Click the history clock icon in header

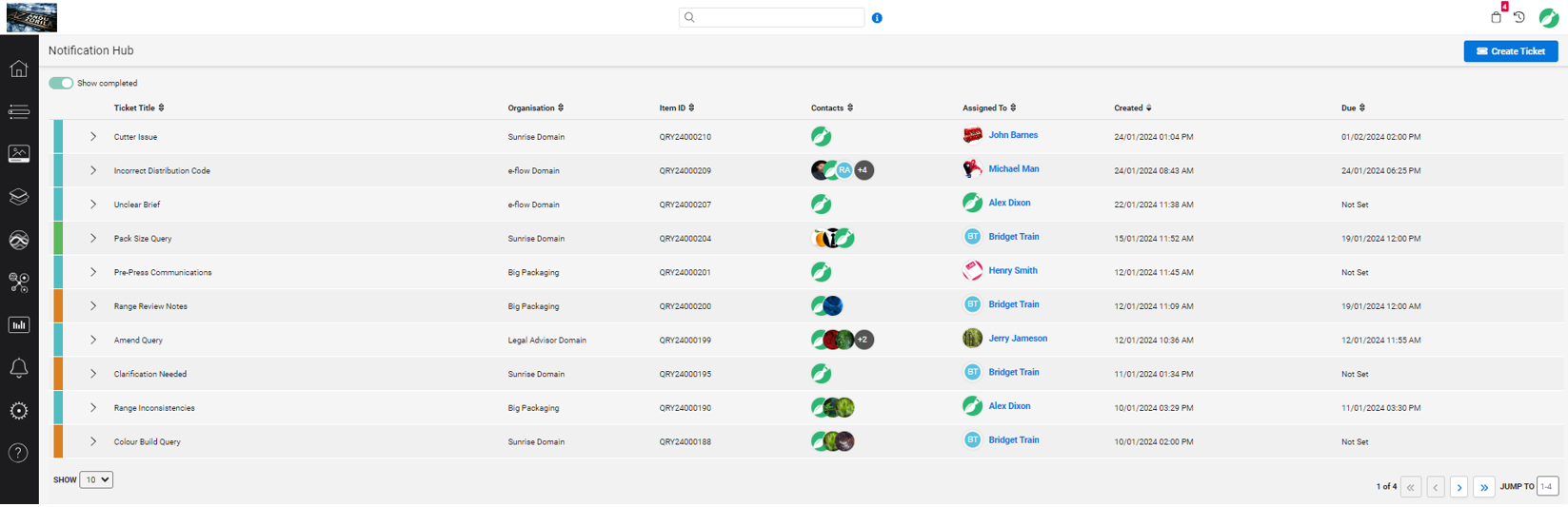[1519, 17]
